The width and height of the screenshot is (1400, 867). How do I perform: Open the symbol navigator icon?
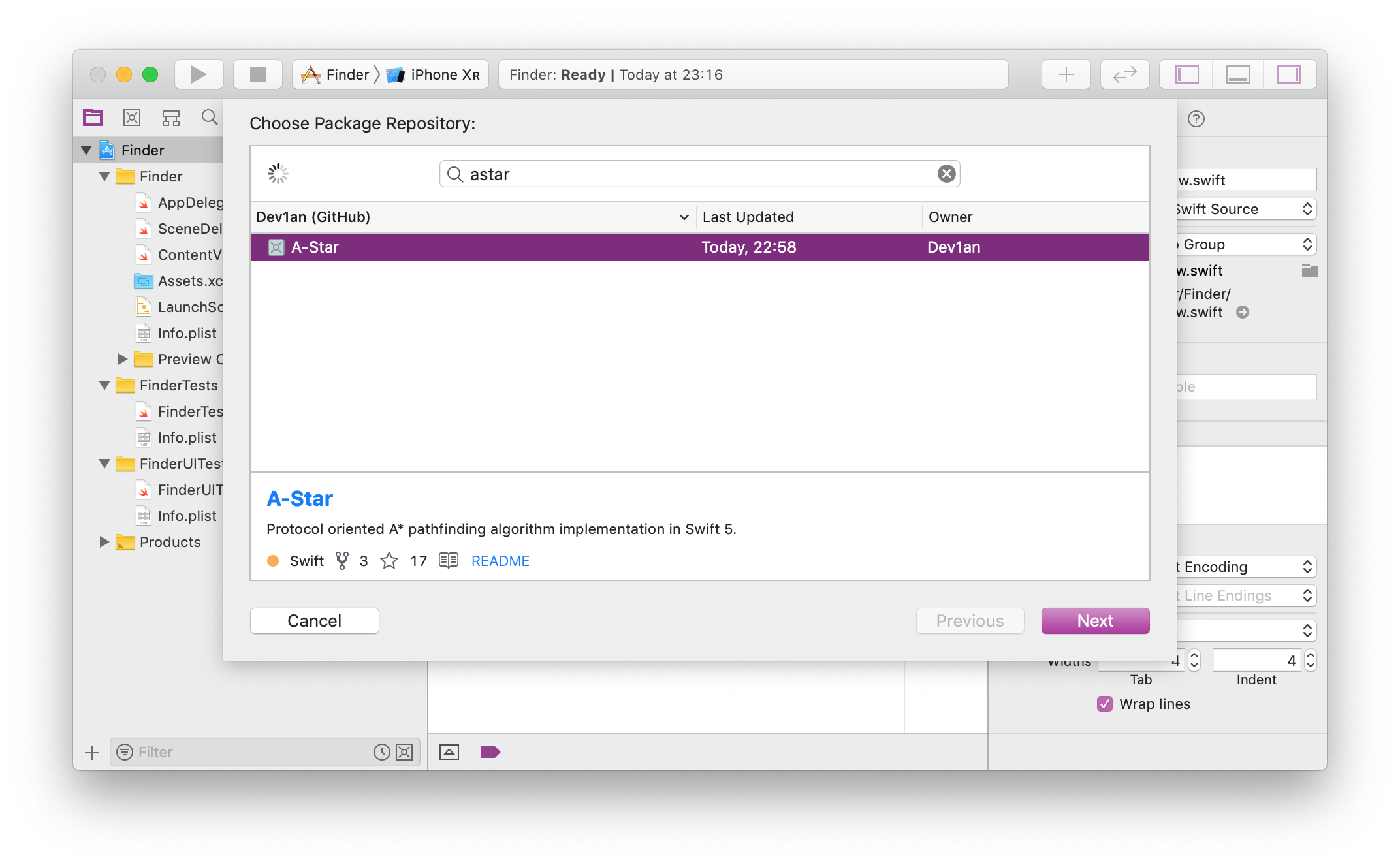[x=171, y=118]
